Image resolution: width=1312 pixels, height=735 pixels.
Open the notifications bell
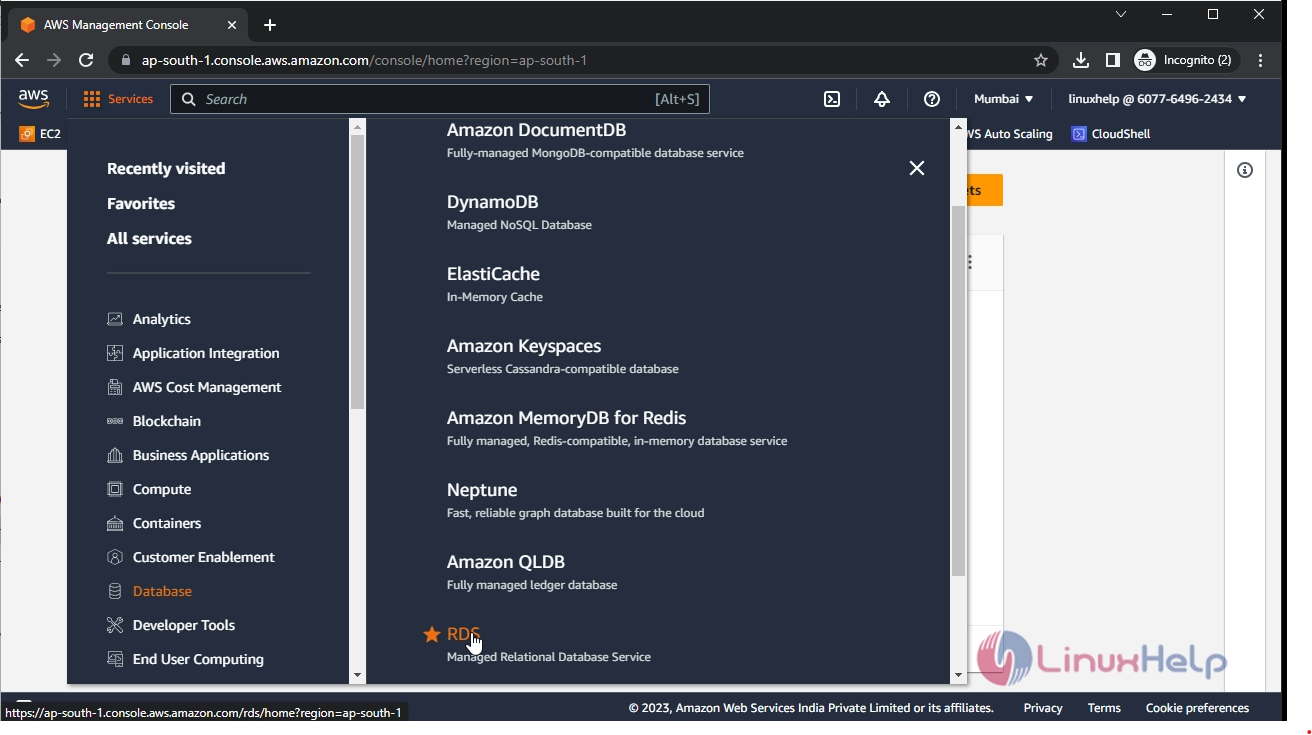click(882, 99)
